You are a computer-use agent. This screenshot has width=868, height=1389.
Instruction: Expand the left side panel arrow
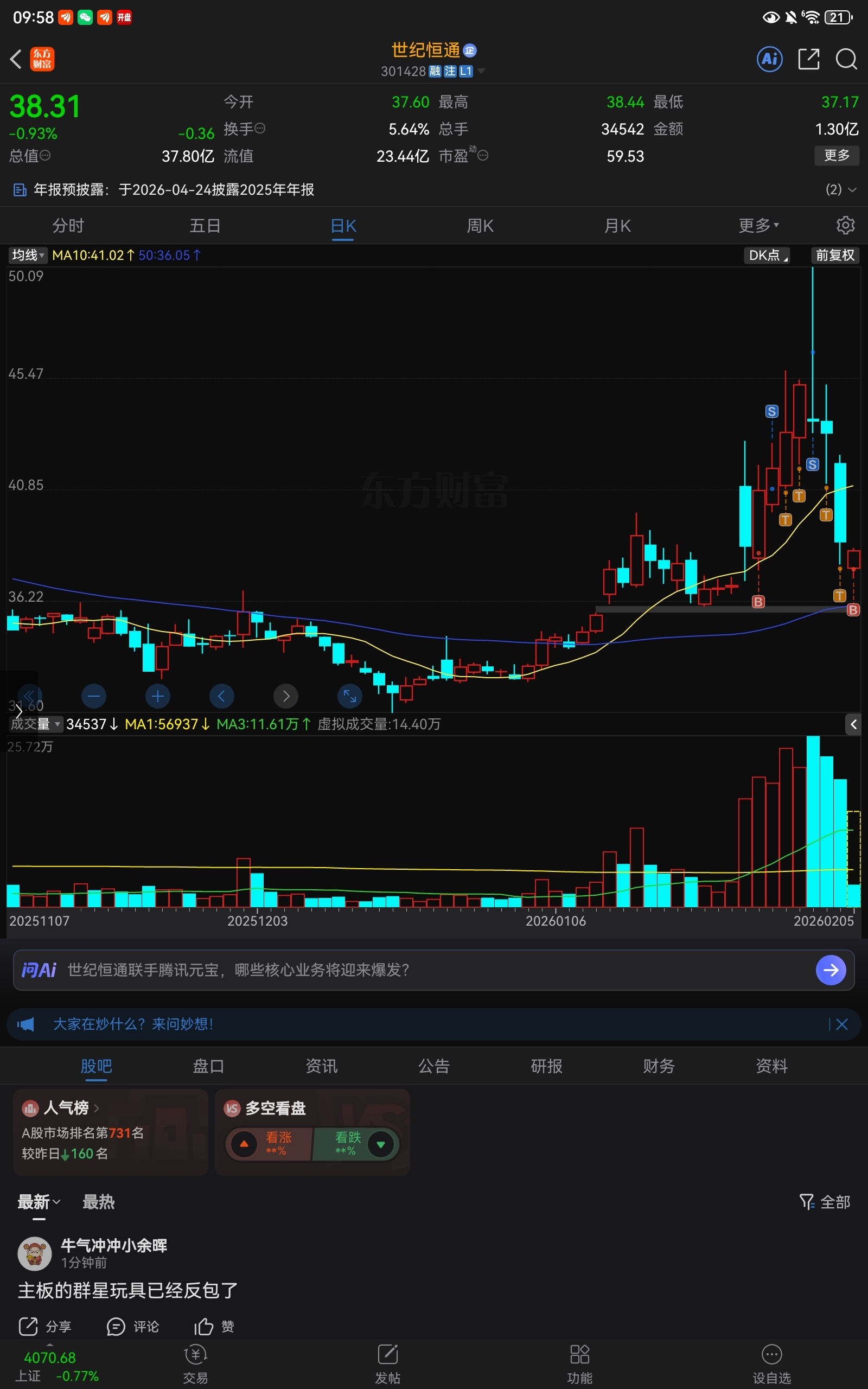click(18, 712)
